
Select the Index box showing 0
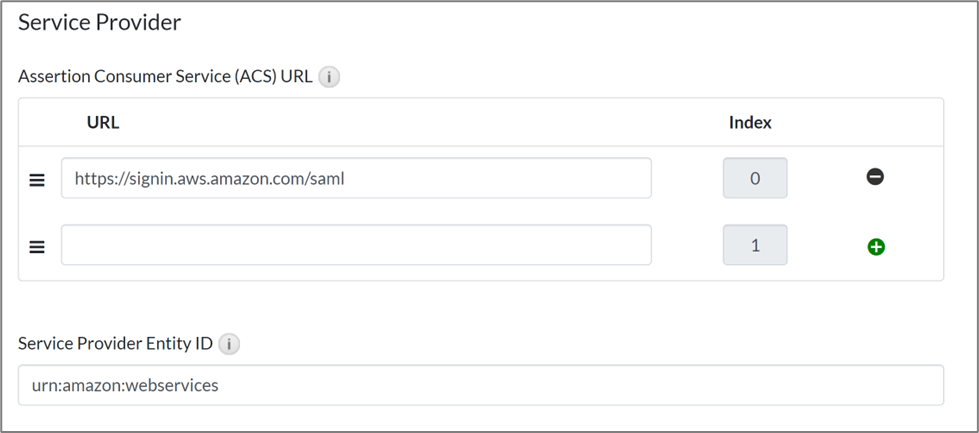point(755,179)
